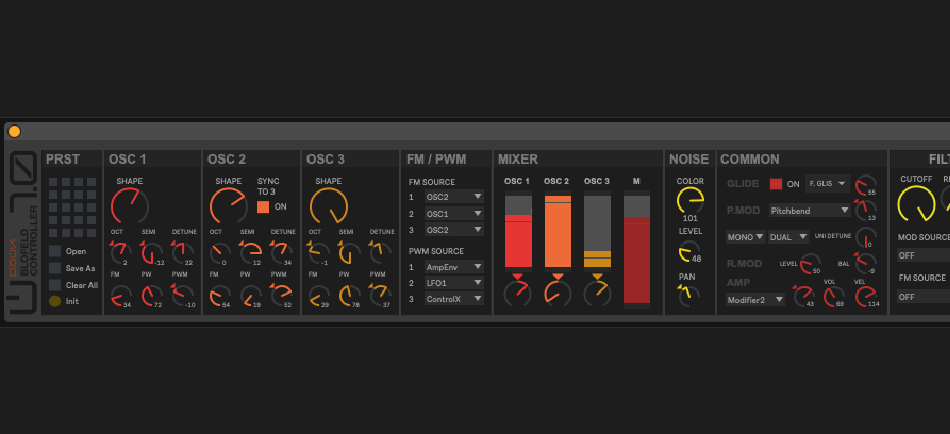Click the OSC 3 PW knob at 78
Viewport: 950px width, 434px height.
point(349,295)
